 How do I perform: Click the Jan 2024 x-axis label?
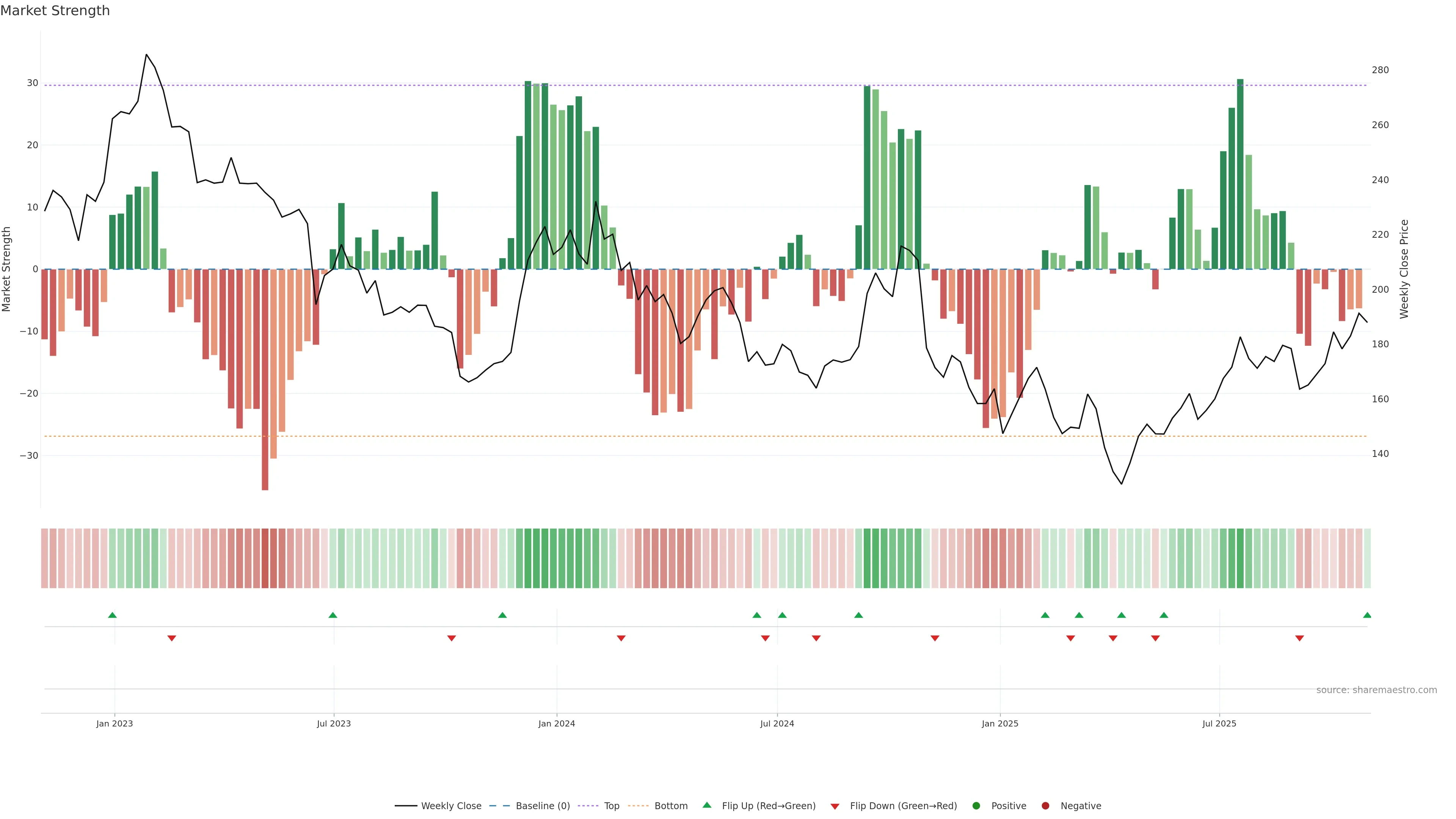click(x=557, y=723)
